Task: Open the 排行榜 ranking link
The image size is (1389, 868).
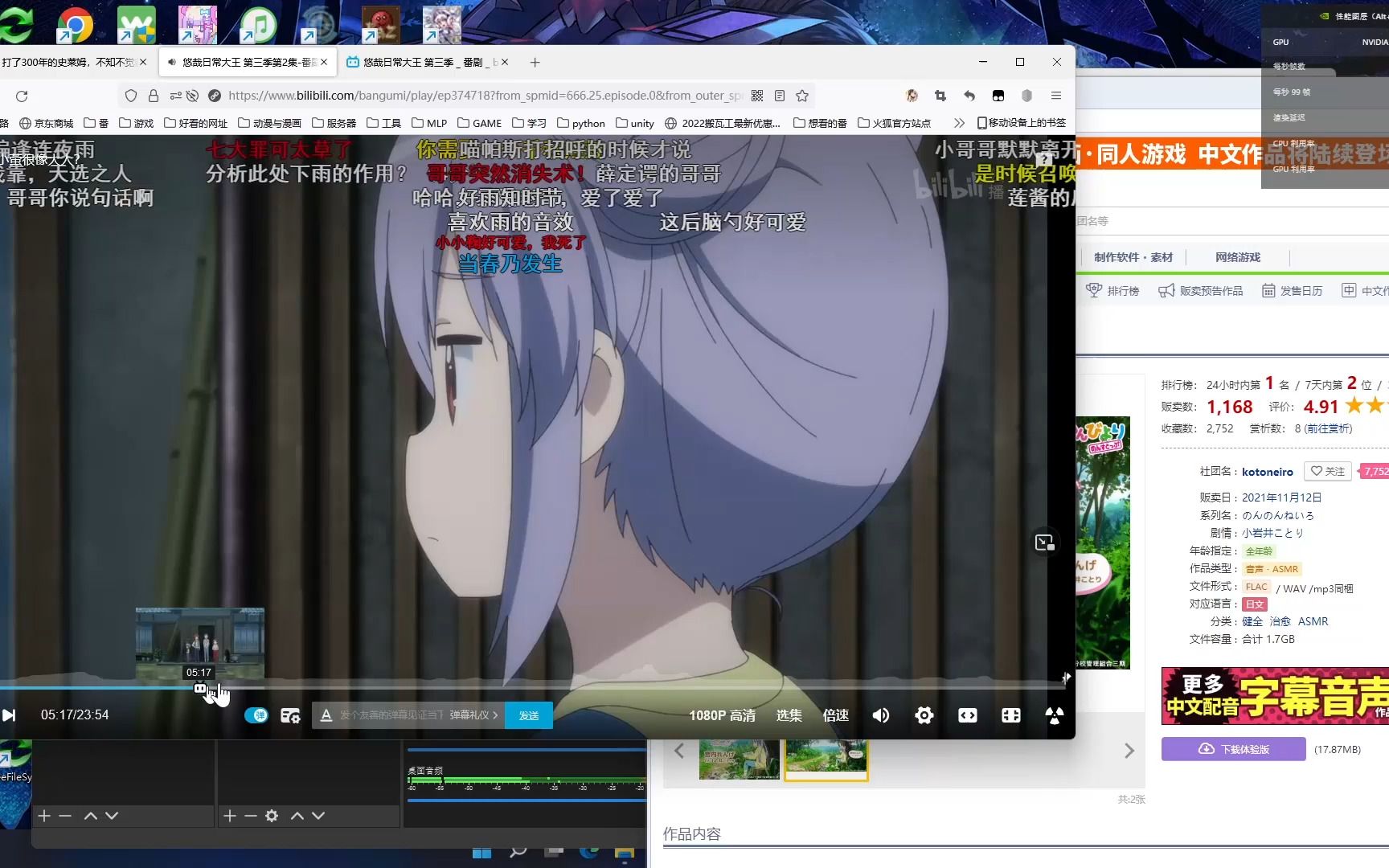Action: click(1112, 291)
